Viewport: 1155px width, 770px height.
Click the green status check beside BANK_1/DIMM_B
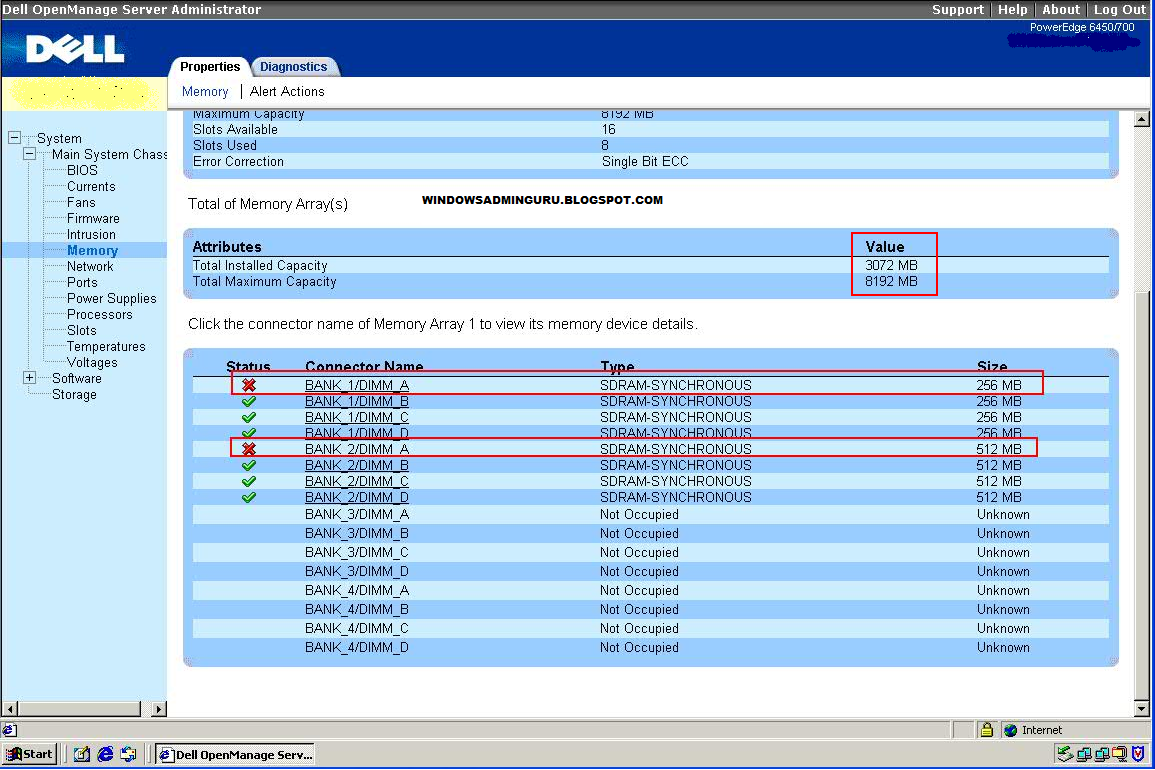(248, 400)
